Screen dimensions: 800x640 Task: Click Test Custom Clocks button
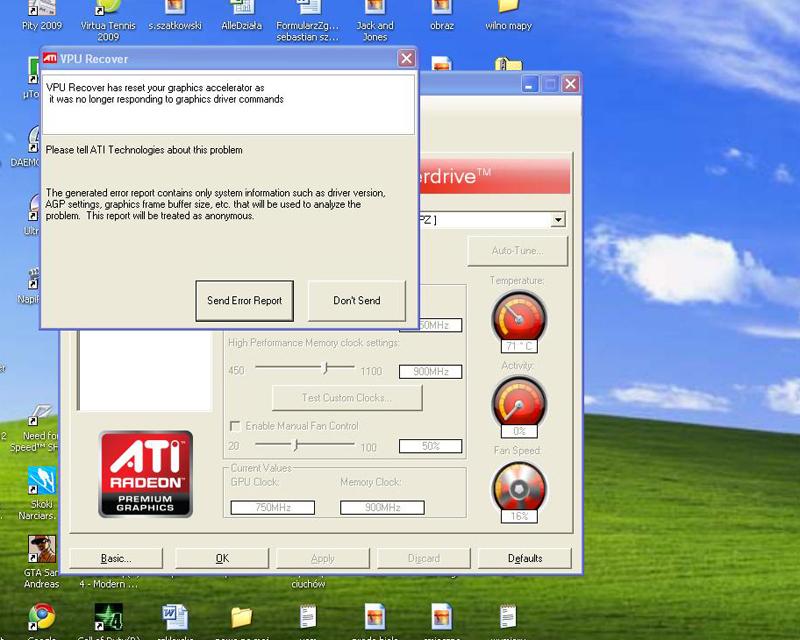(347, 398)
